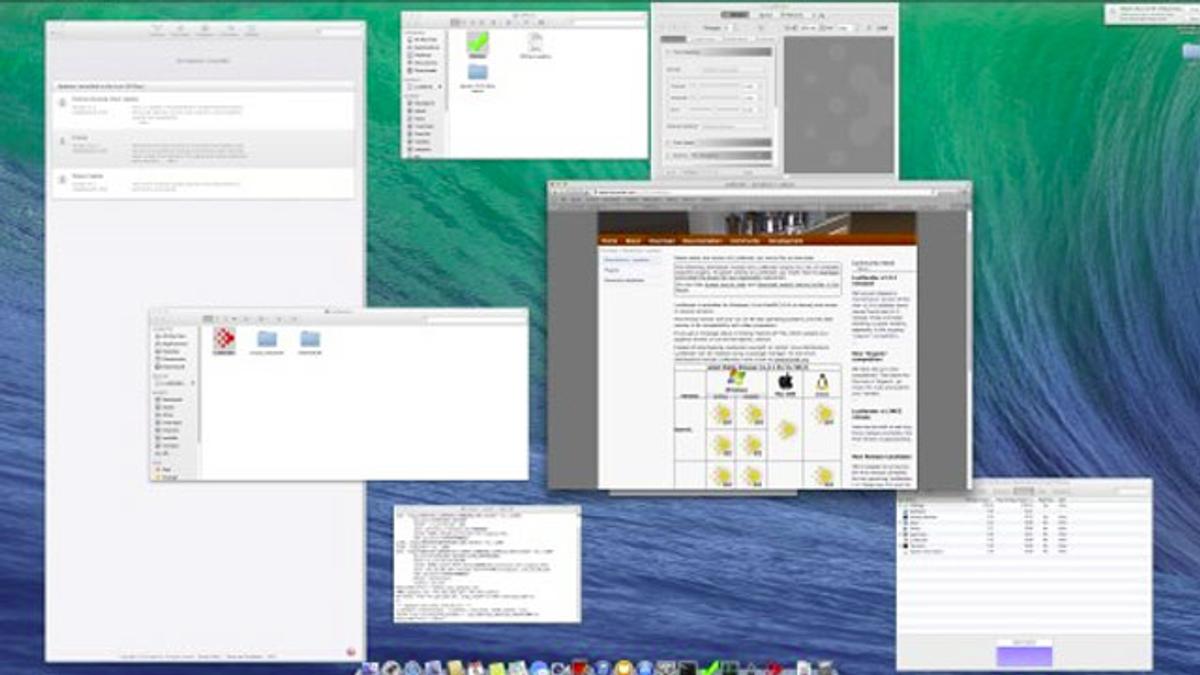Click the Linux penguin icon in table
1200x675 pixels.
[x=823, y=381]
